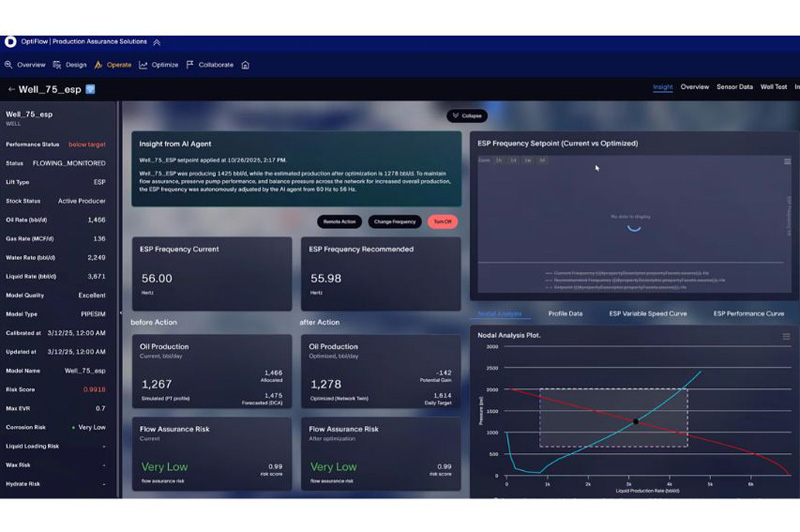Open the ESP Variable Speed Curve tab
Screen dimensions: 800x532
coord(647,313)
